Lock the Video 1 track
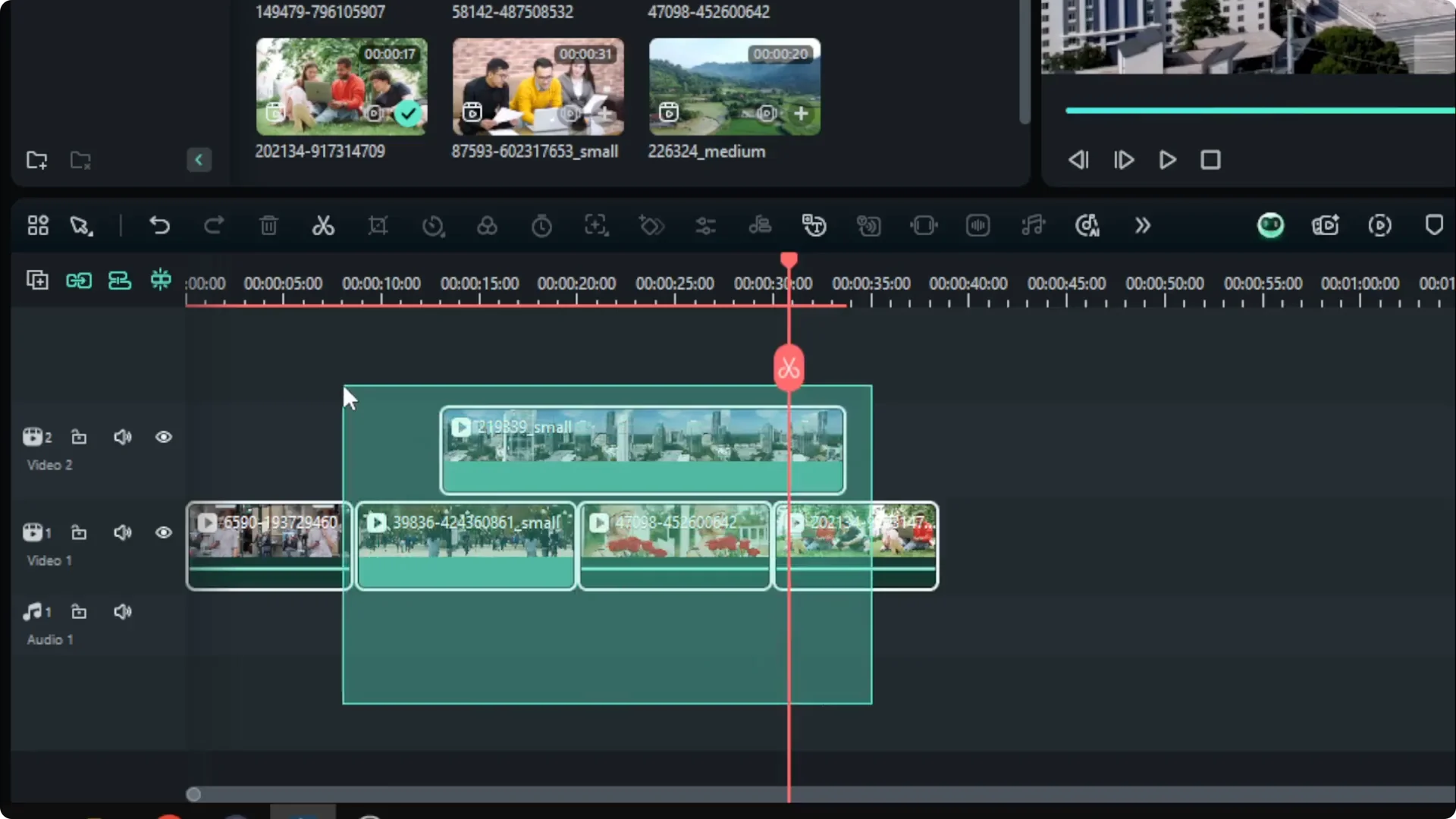The image size is (1456, 819). tap(79, 533)
